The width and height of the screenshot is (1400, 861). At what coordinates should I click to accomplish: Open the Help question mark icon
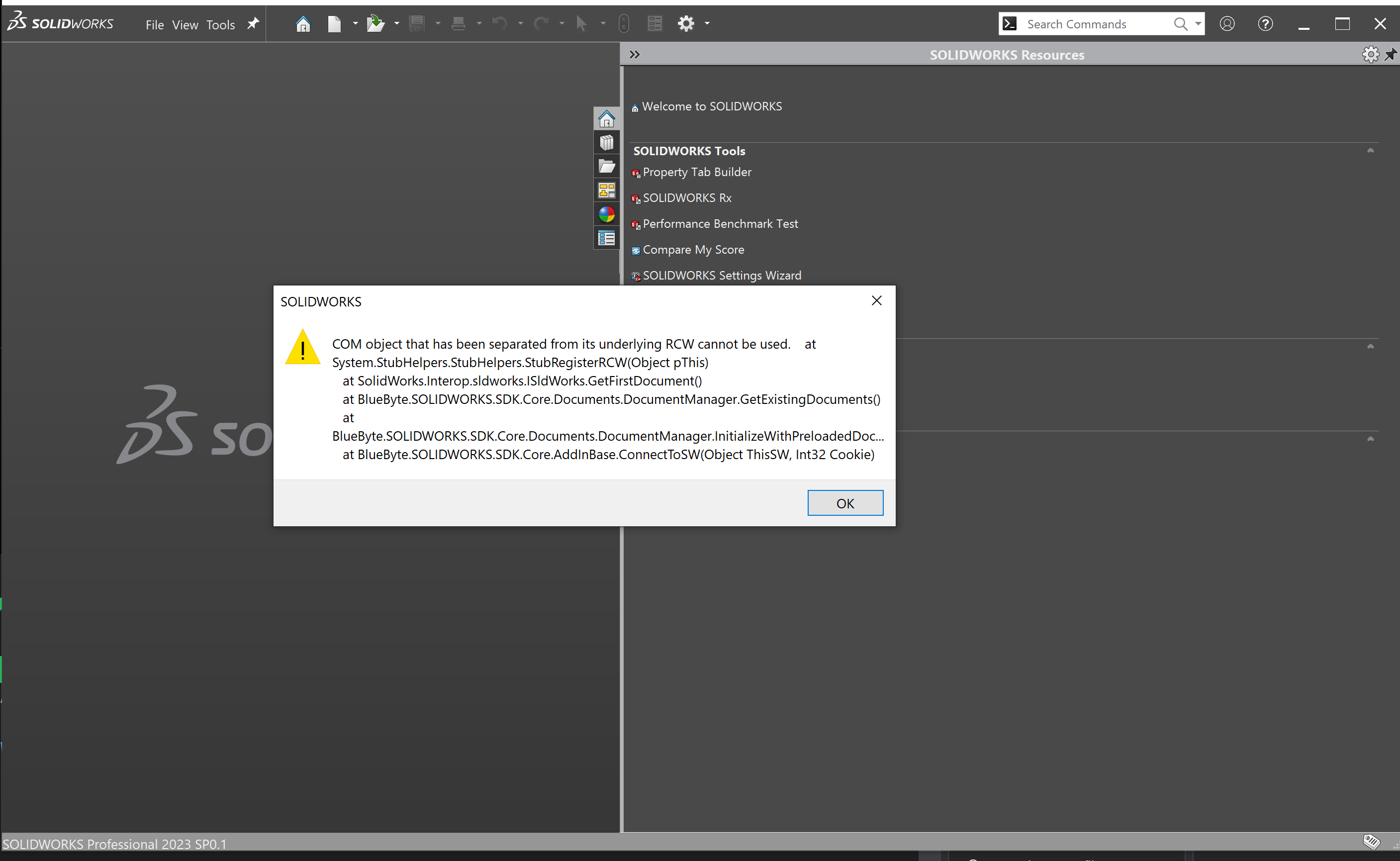pyautogui.click(x=1265, y=24)
